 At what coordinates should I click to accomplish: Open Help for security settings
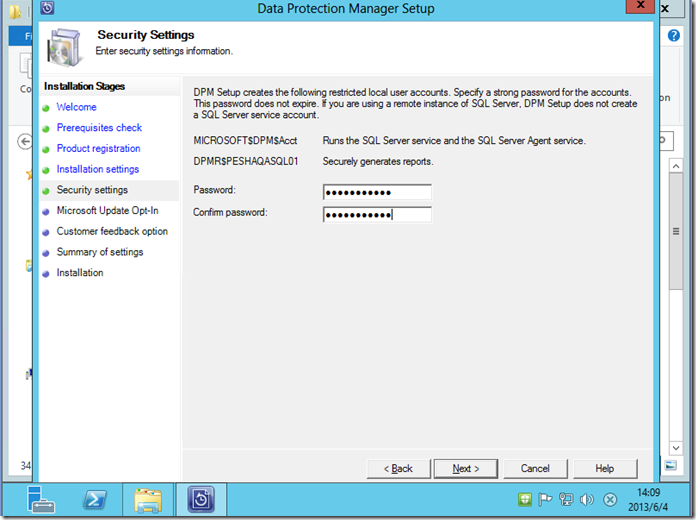pyautogui.click(x=605, y=468)
